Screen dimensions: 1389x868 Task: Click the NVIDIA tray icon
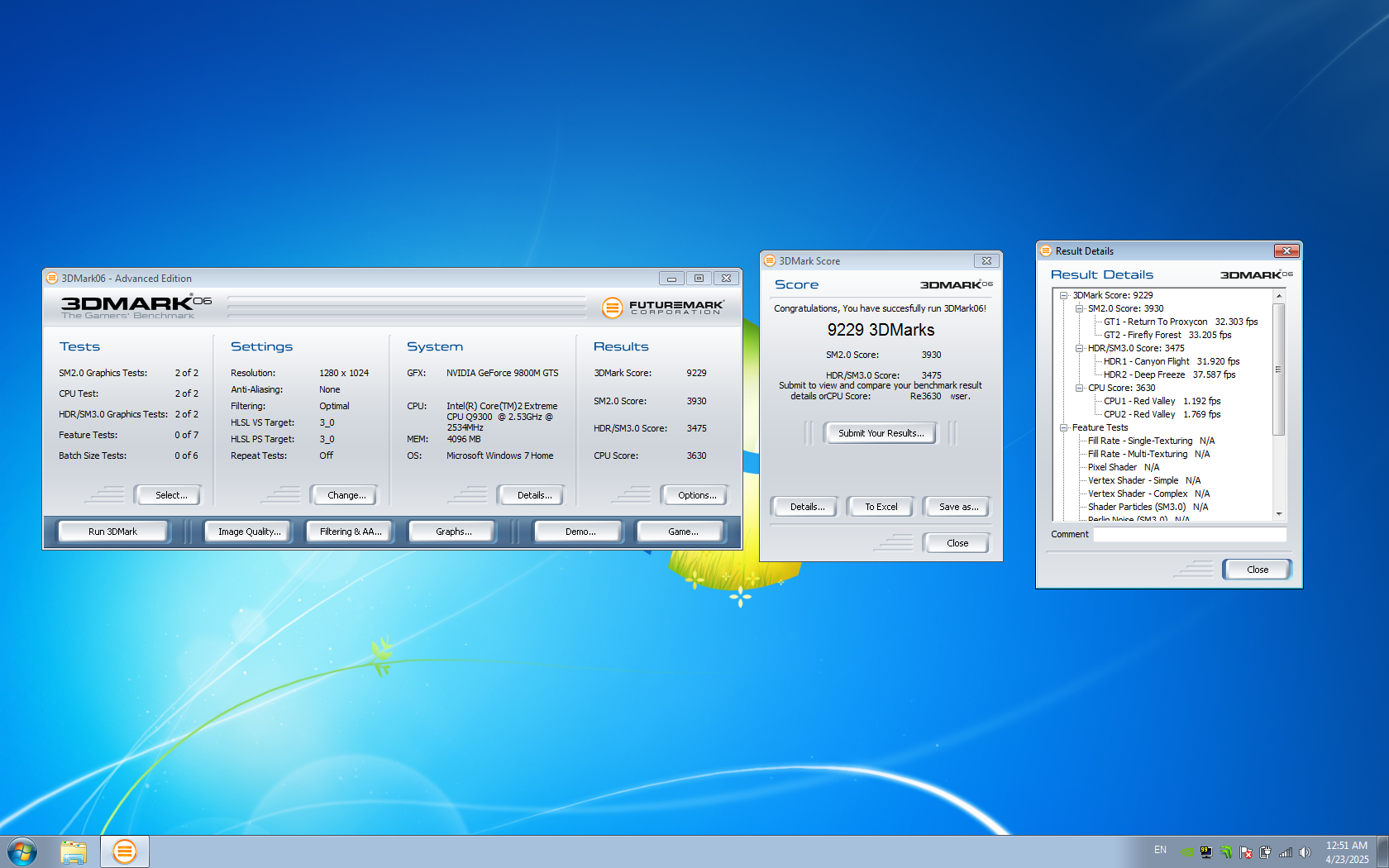[1186, 851]
